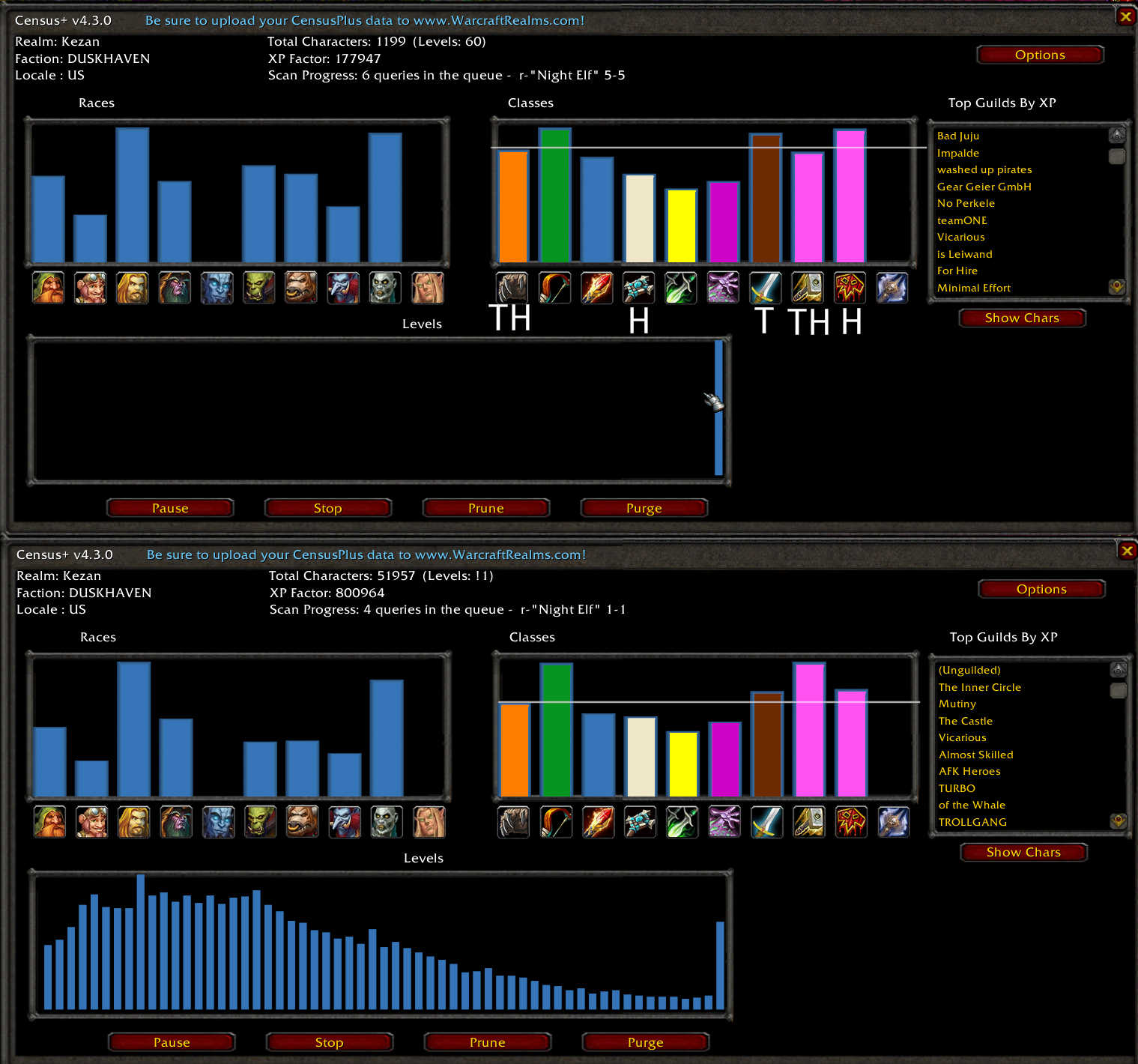Select the Troll race icon in top window
The width and height of the screenshot is (1138, 1064).
(343, 288)
